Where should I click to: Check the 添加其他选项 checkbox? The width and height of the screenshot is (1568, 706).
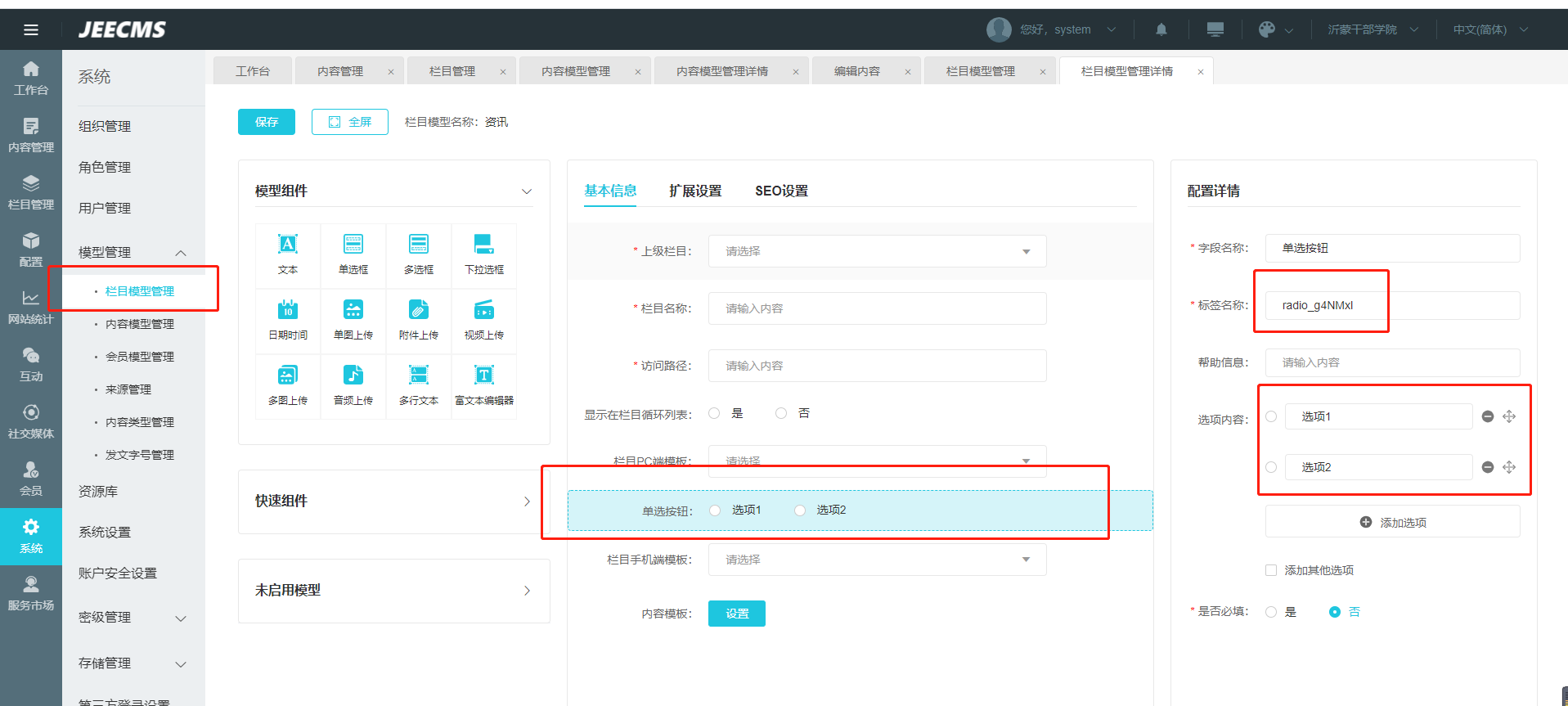coord(1271,570)
